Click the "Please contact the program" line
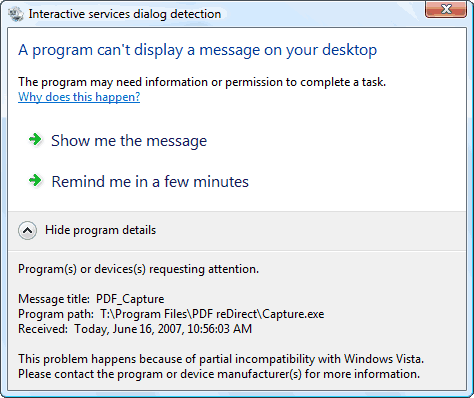The image size is (474, 398). [219, 374]
